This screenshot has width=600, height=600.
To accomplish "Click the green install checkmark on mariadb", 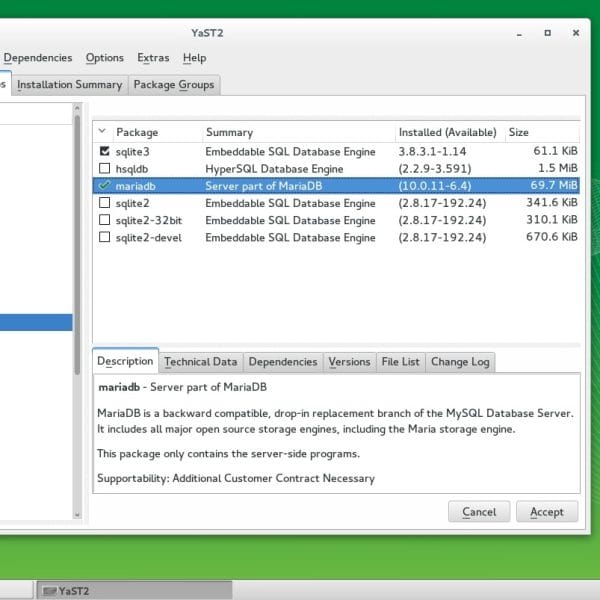I will 104,186.
